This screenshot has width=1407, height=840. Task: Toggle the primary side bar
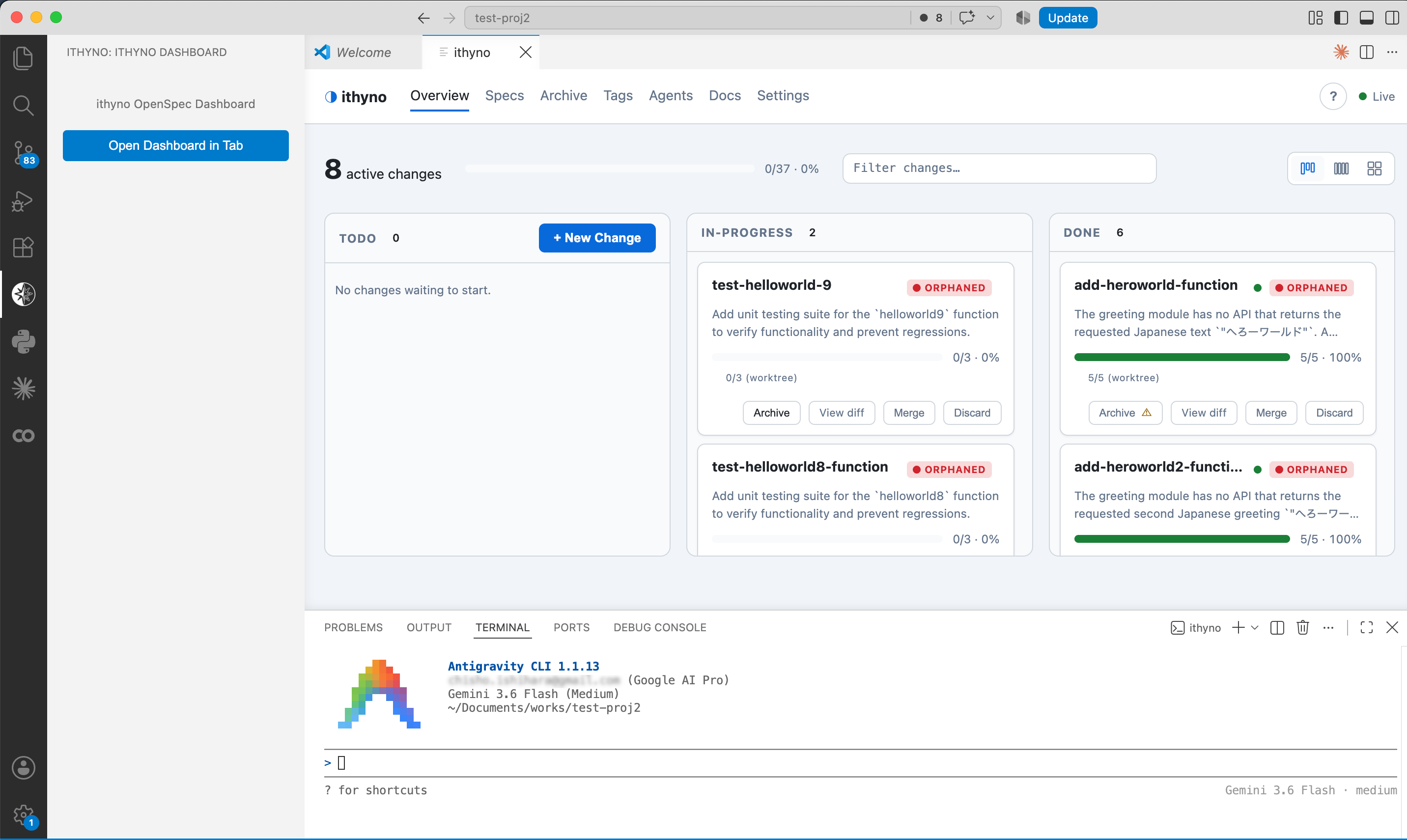click(1341, 18)
